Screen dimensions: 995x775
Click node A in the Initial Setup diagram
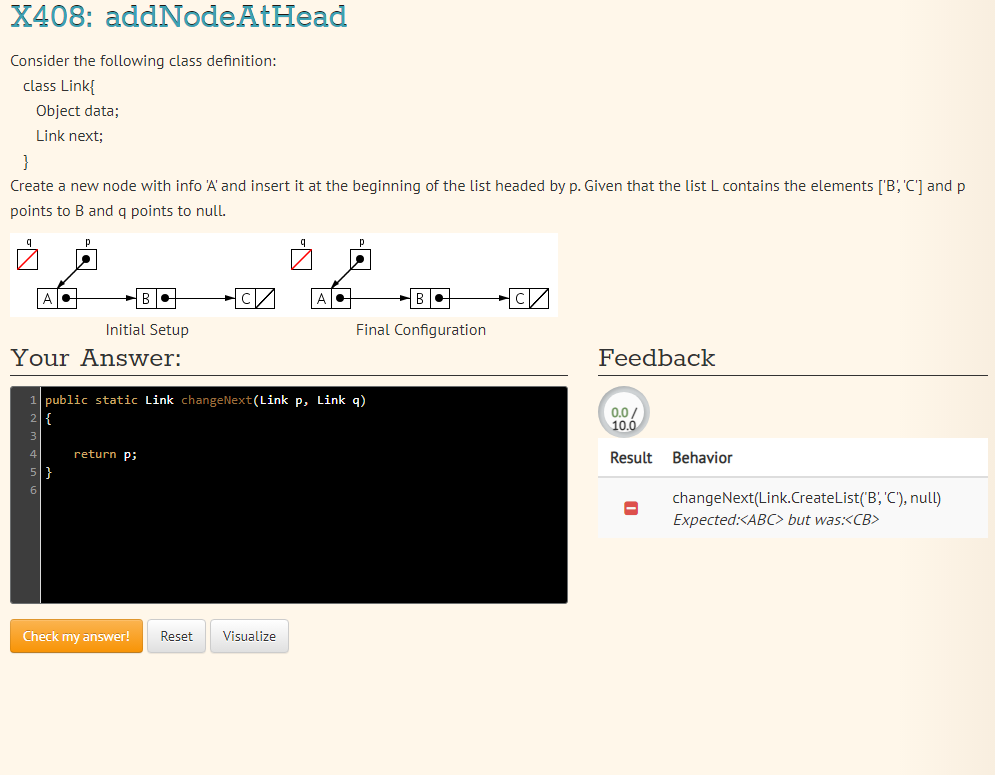click(46, 298)
